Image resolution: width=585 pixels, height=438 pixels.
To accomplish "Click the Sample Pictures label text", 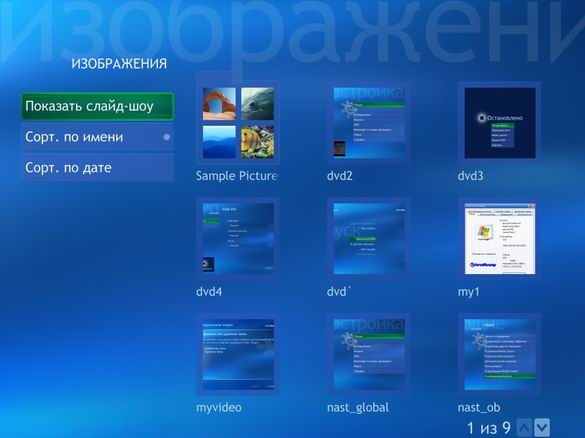I will pos(236,176).
